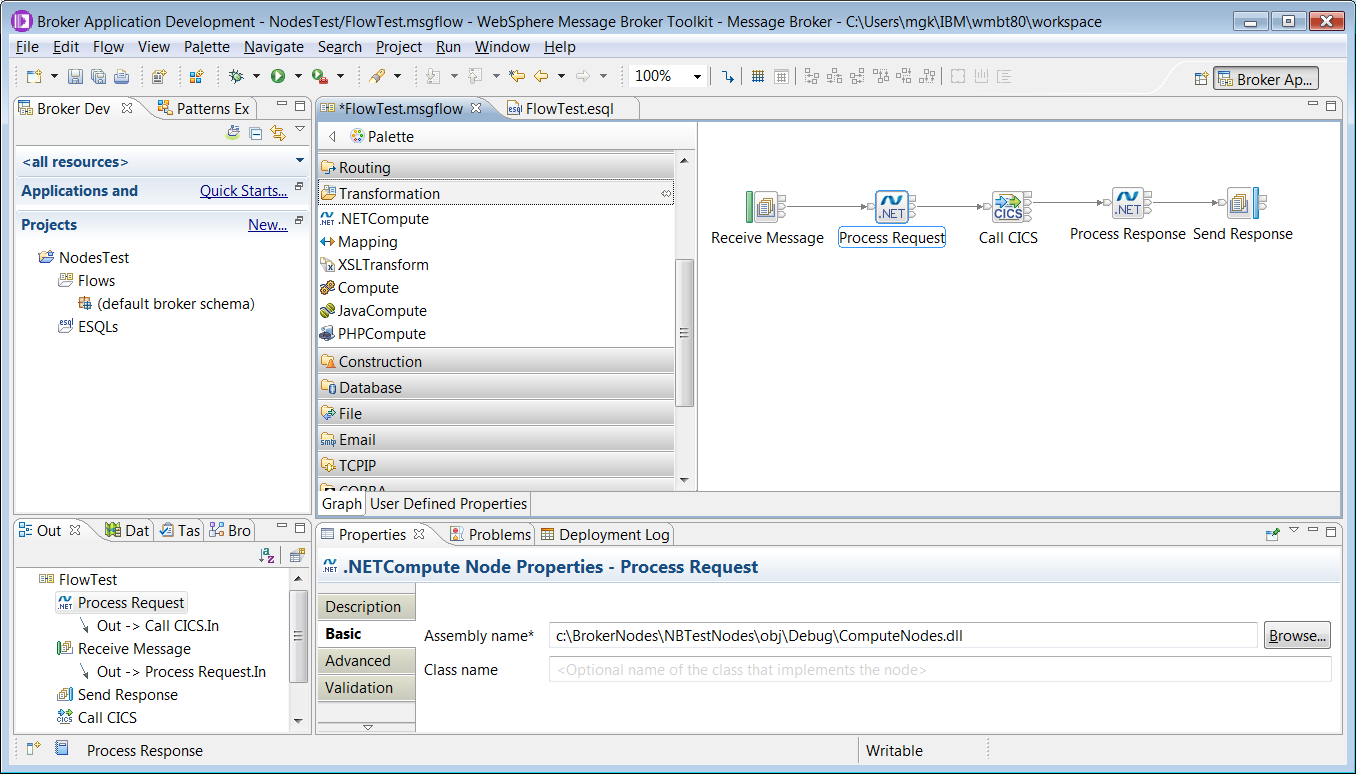Viewport: 1356px width, 774px height.
Task: Open the Debug configurations dropdown arrow
Action: pos(256,76)
